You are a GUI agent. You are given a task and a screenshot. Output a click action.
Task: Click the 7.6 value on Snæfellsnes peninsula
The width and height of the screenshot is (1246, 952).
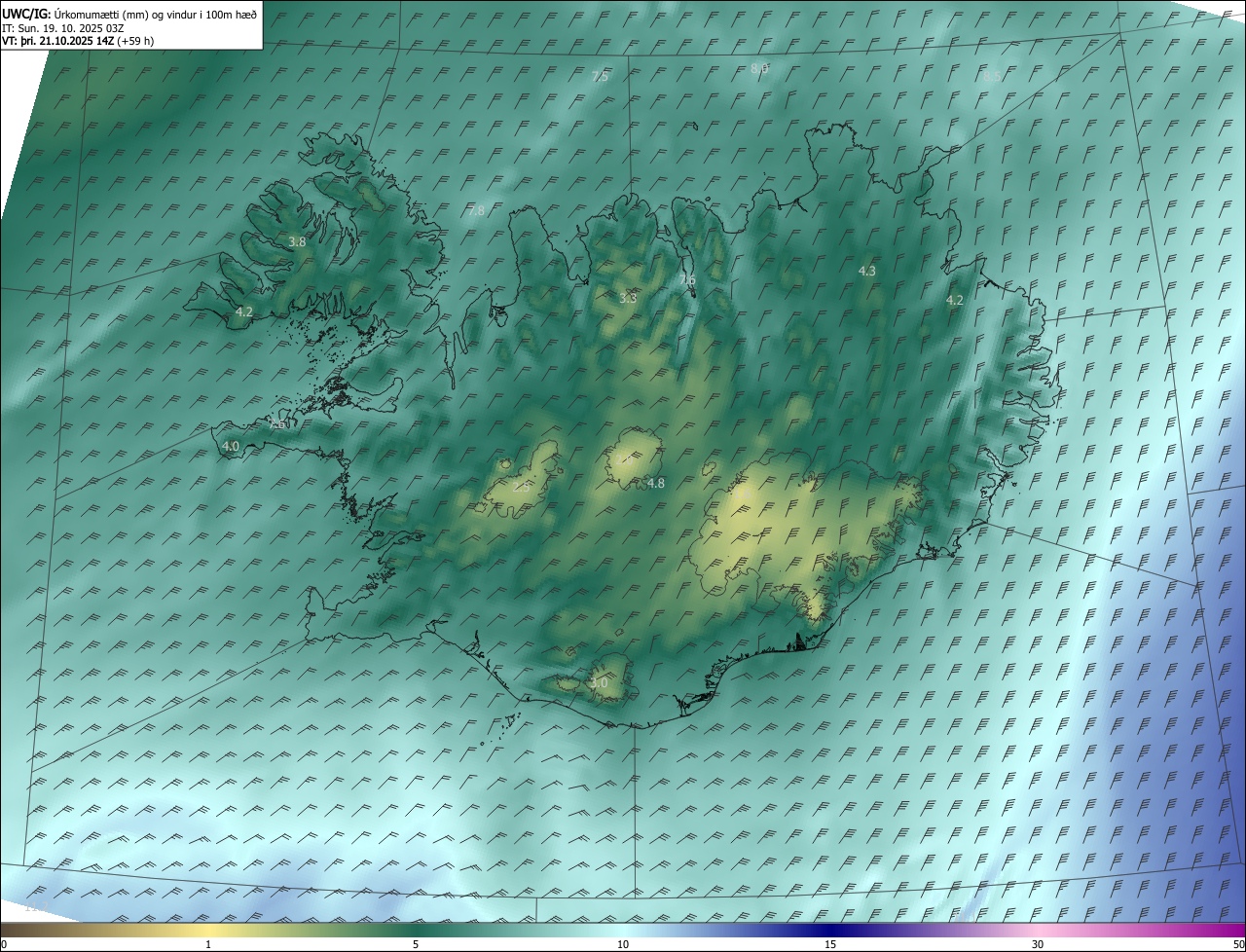[x=277, y=424]
